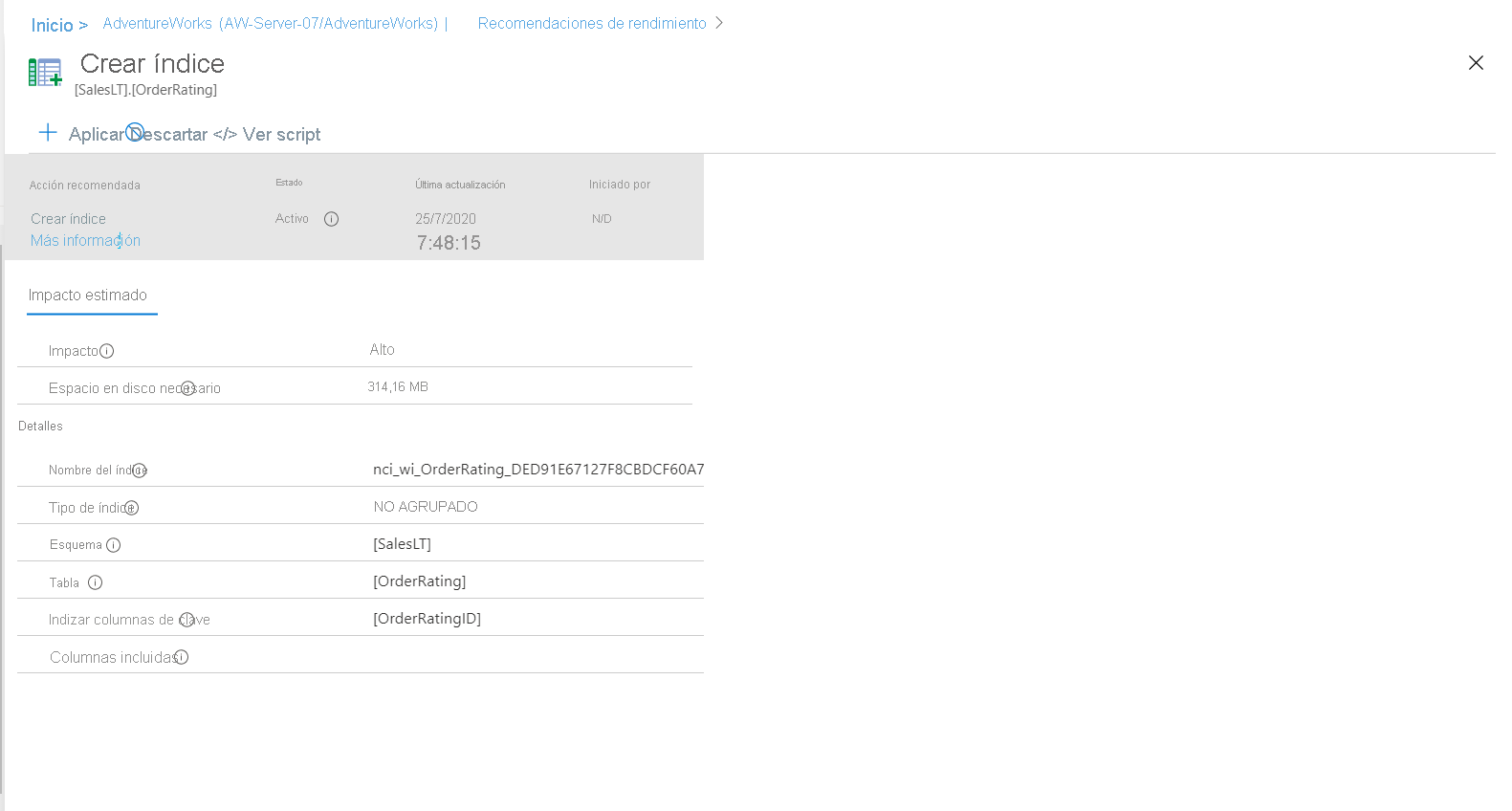The width and height of the screenshot is (1512, 811).
Task: Open the Más información link
Action: coord(85,240)
